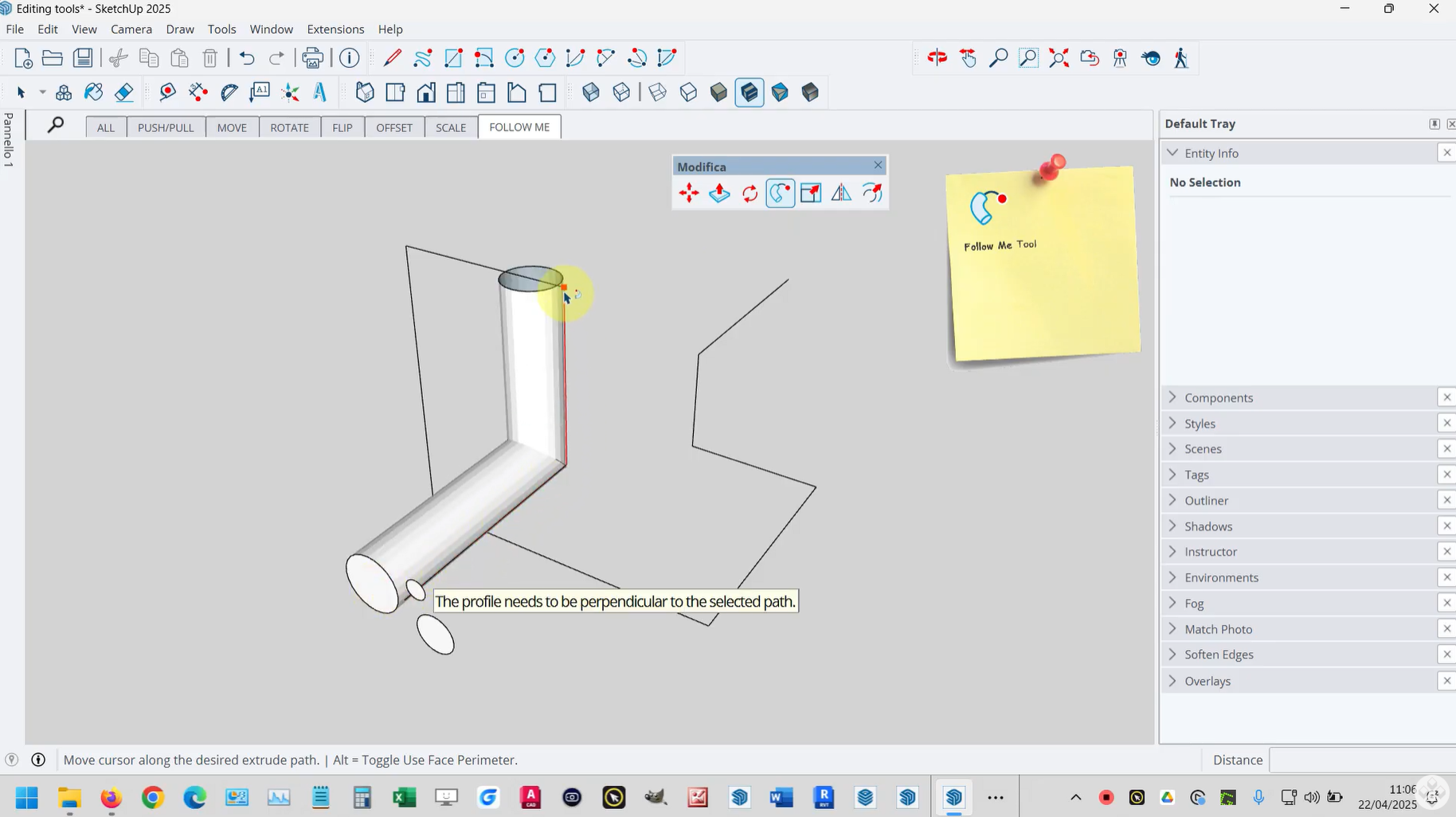Toggle X-ray face style

pyautogui.click(x=591, y=92)
